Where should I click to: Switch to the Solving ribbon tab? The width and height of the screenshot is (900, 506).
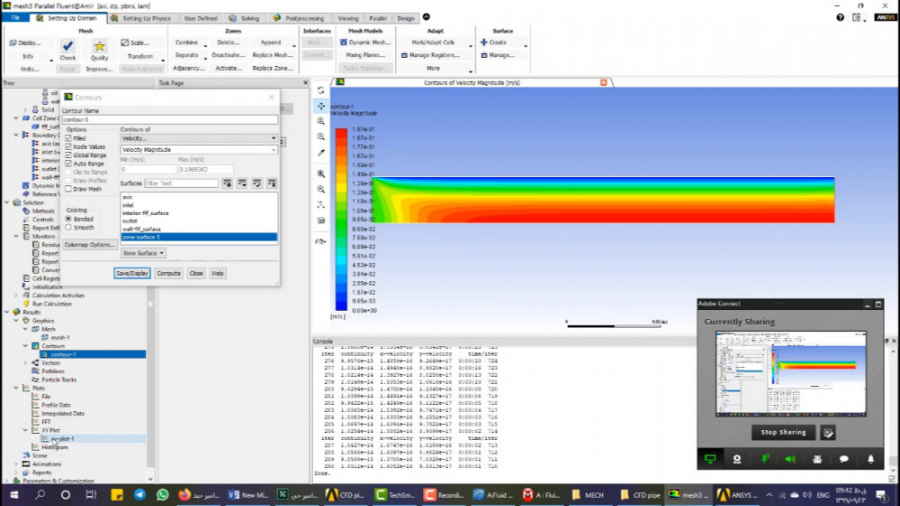pyautogui.click(x=244, y=18)
